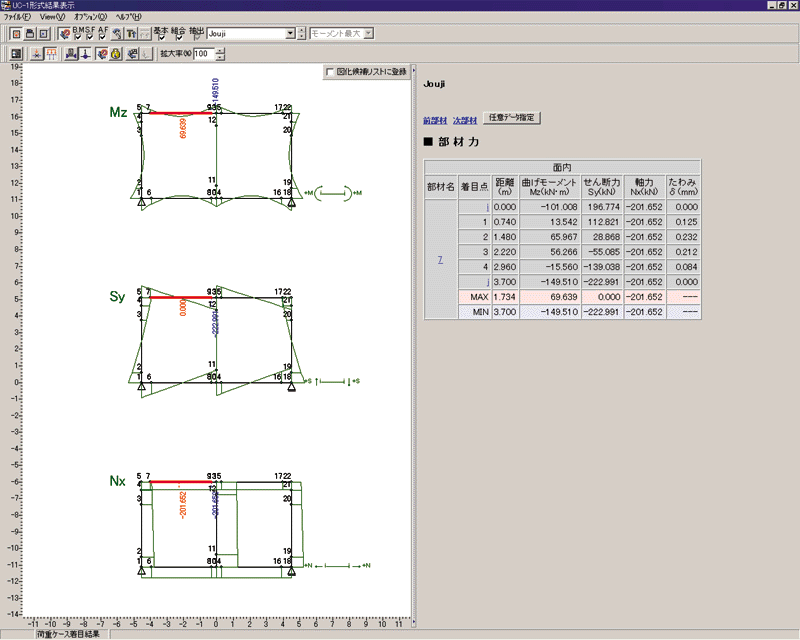Click the blue support-node icon in second toolbar
The width and height of the screenshot is (800, 640).
pyautogui.click(x=69, y=53)
